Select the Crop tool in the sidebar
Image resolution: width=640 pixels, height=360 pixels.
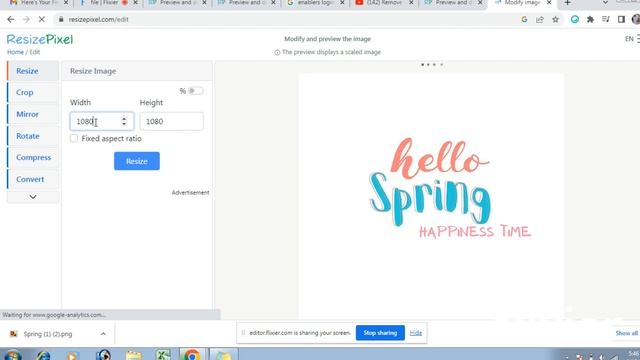point(33,93)
